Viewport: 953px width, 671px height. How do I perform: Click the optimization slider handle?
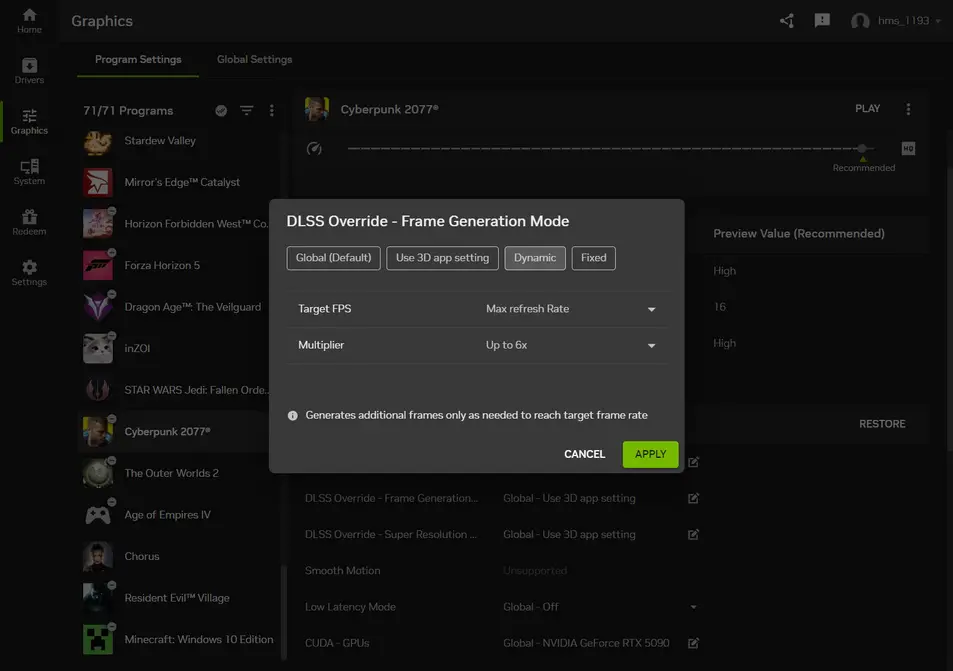[862, 148]
